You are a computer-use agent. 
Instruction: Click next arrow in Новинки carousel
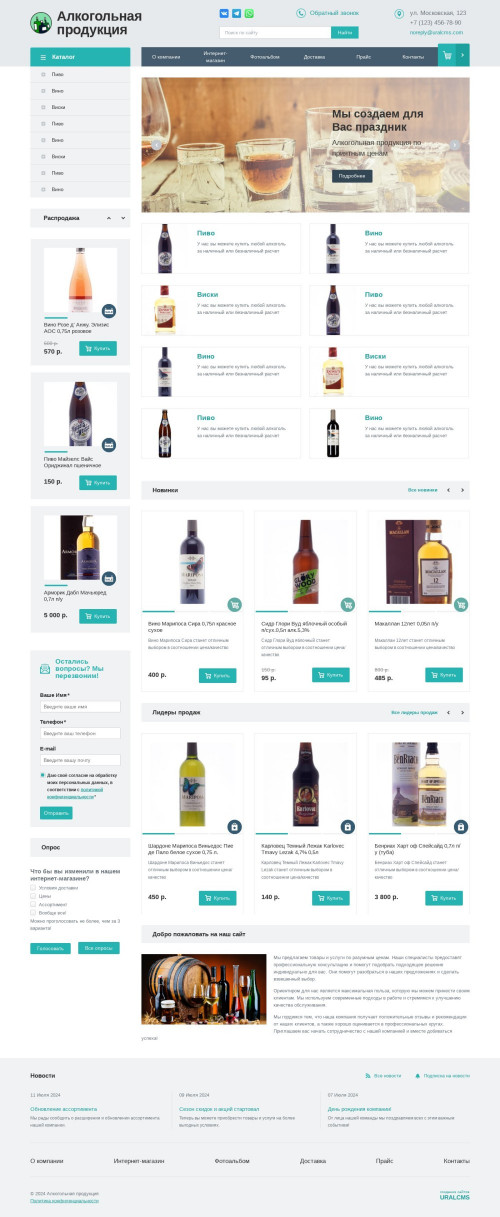click(x=462, y=490)
